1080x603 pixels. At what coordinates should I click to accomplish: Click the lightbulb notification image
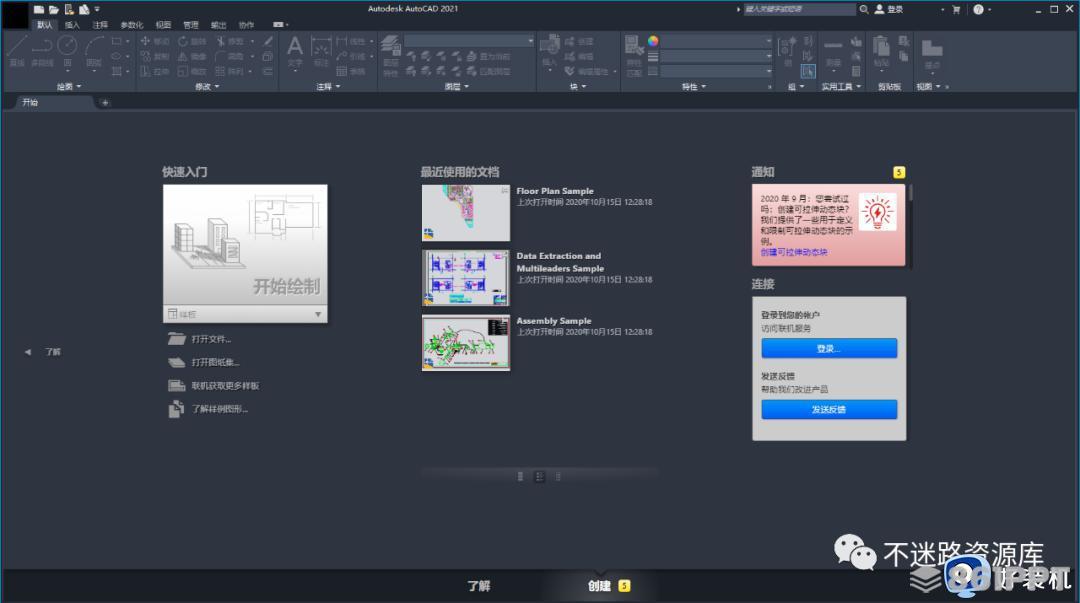(877, 212)
